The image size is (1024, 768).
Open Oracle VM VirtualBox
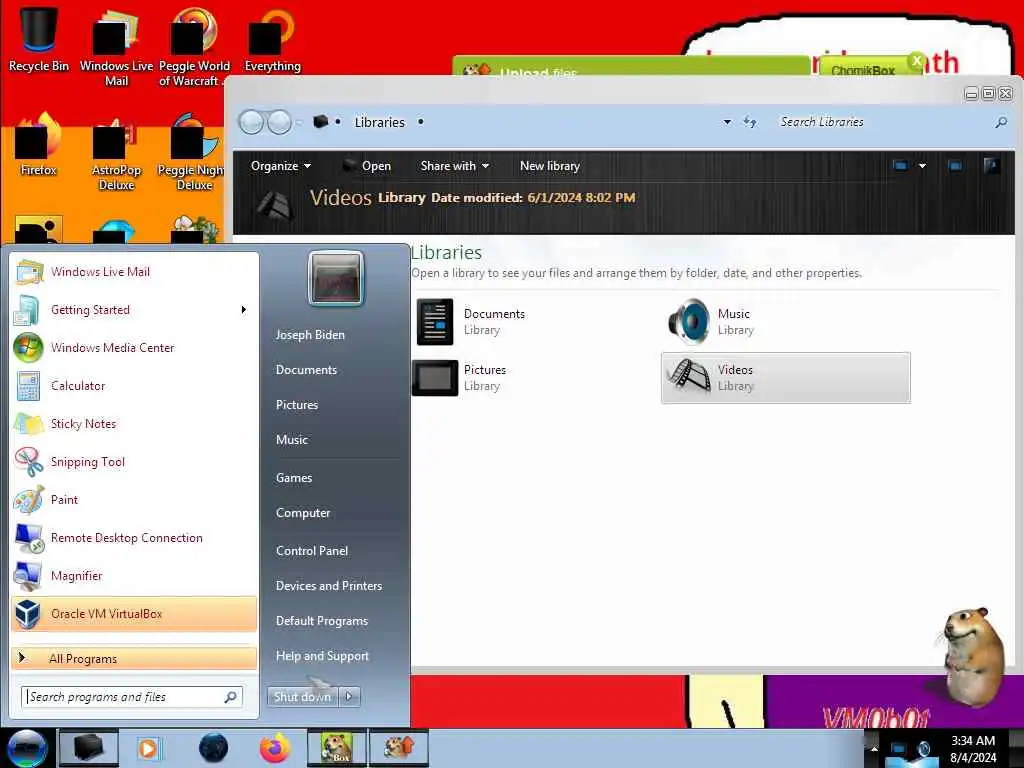pyautogui.click(x=134, y=614)
